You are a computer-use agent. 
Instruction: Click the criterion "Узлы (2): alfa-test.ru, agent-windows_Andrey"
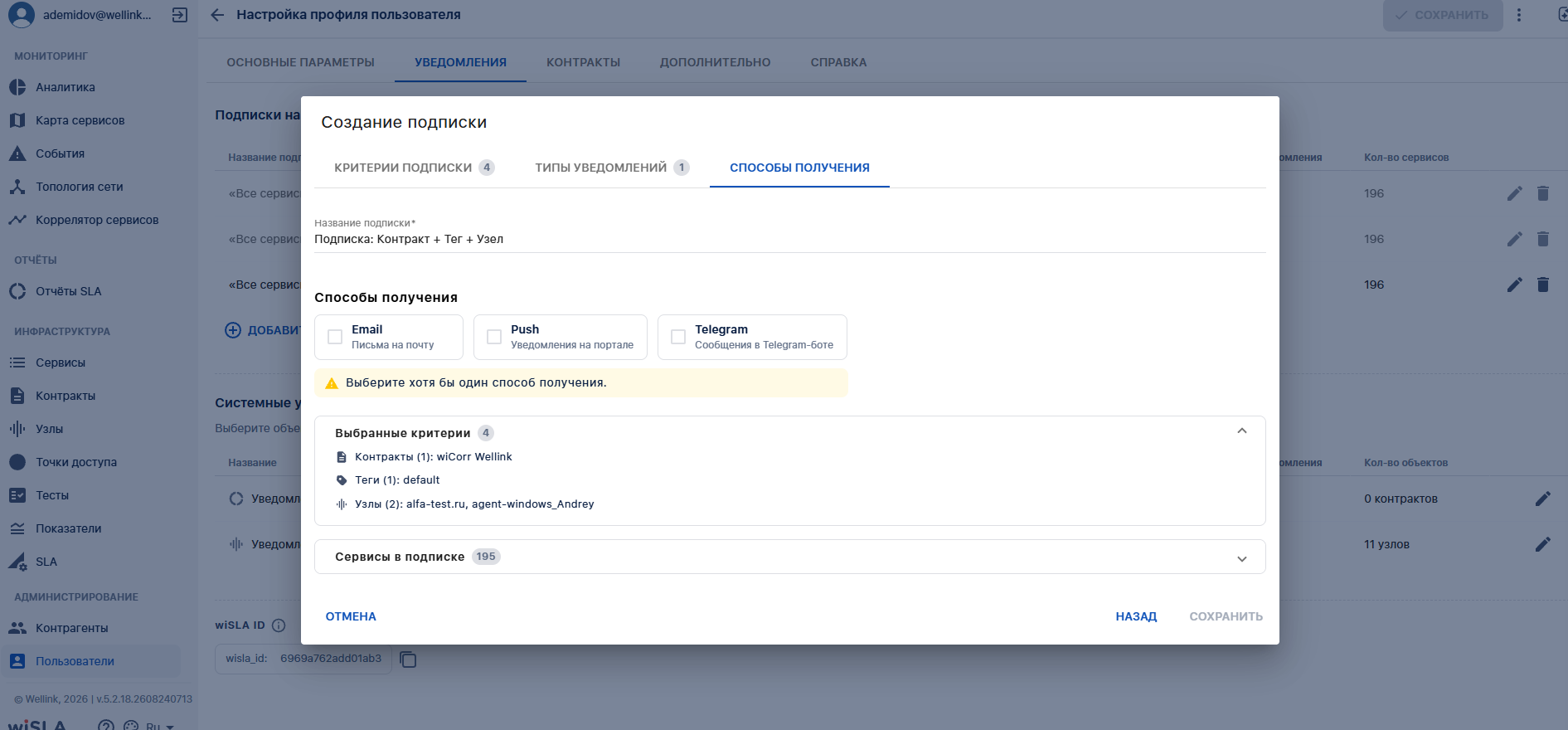[474, 504]
